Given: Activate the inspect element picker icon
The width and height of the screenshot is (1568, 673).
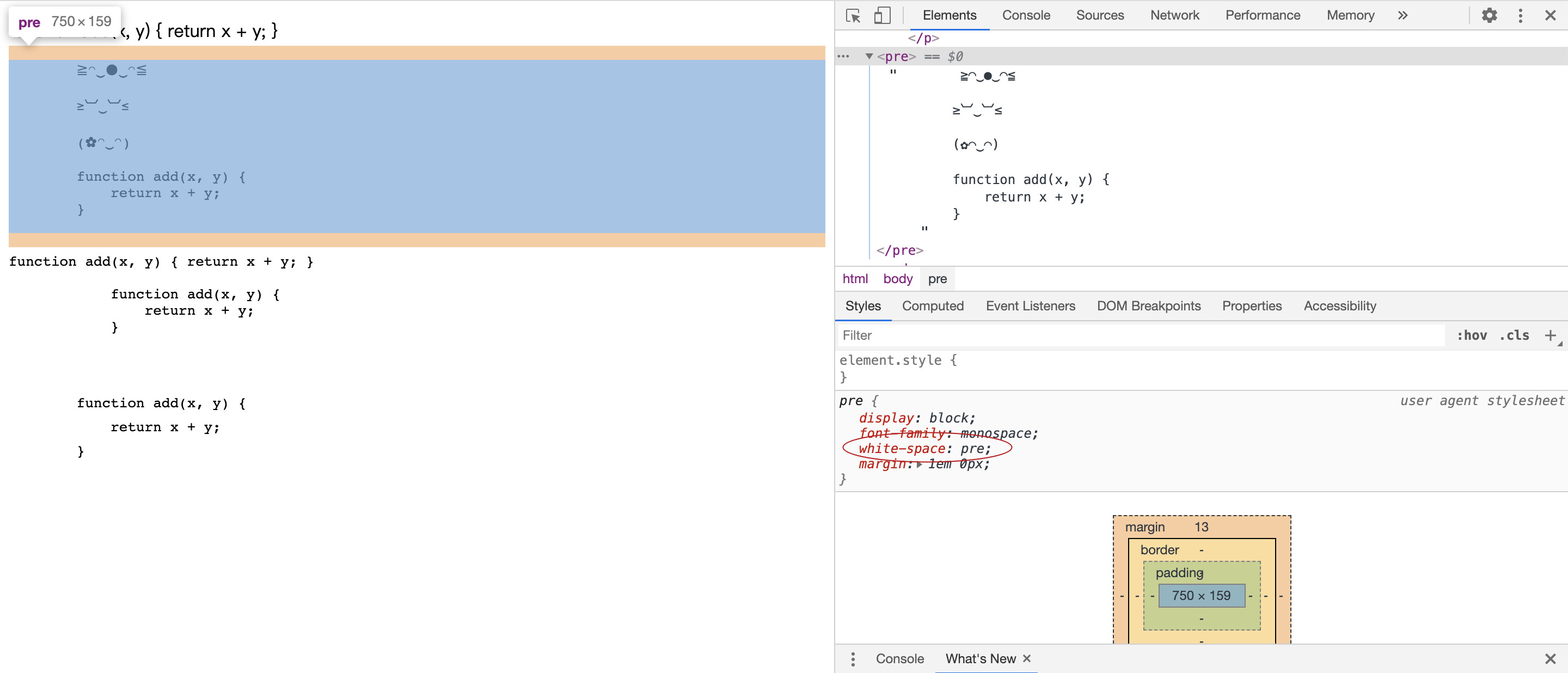Looking at the screenshot, I should [853, 16].
